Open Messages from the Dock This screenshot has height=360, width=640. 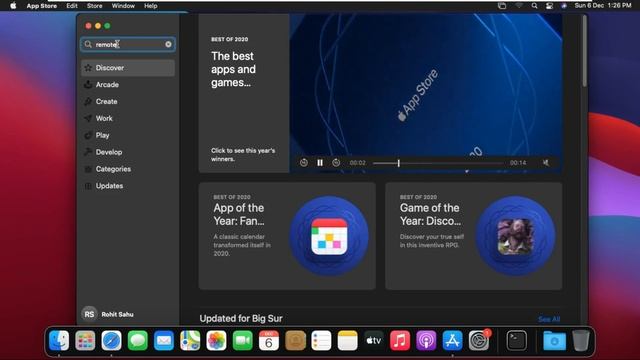(138, 340)
